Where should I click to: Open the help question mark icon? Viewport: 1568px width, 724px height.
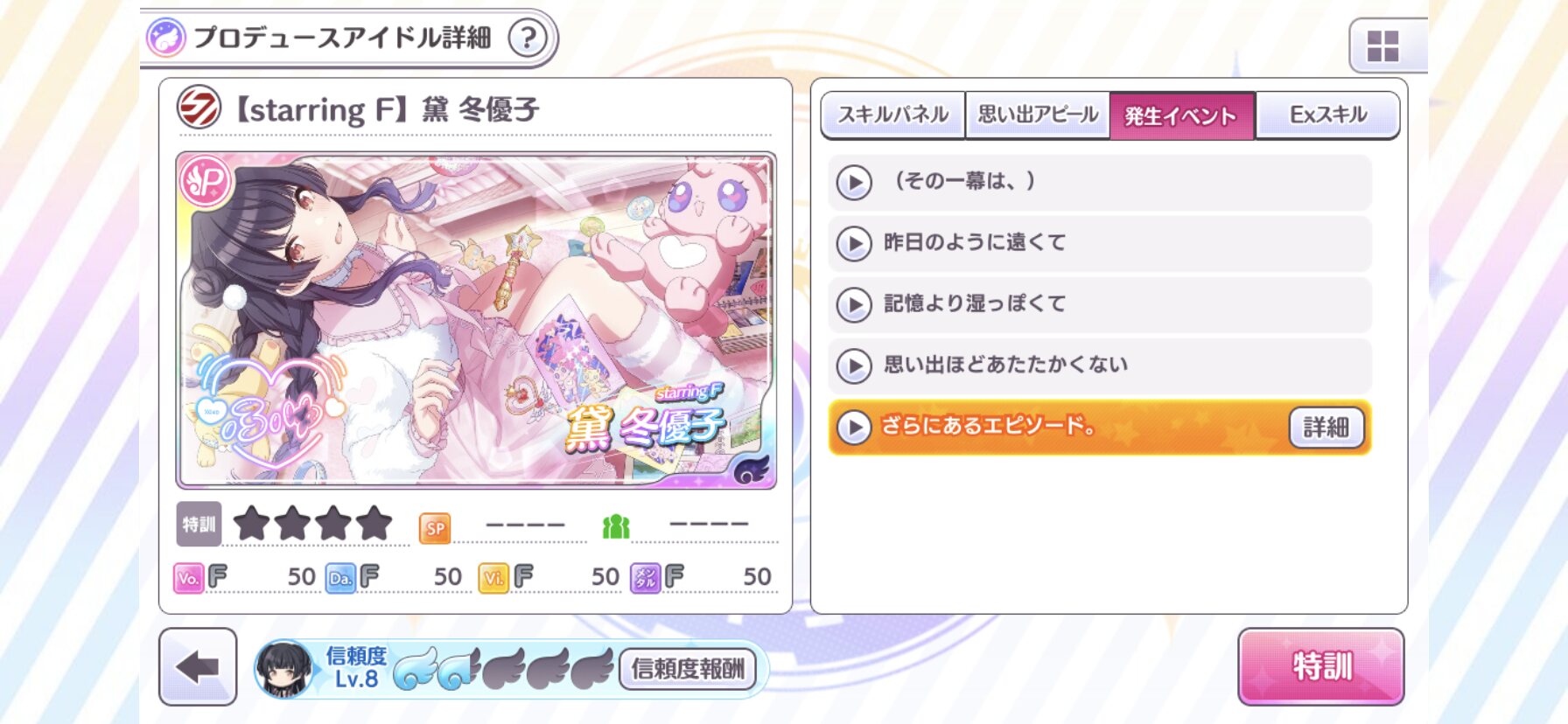coord(528,38)
